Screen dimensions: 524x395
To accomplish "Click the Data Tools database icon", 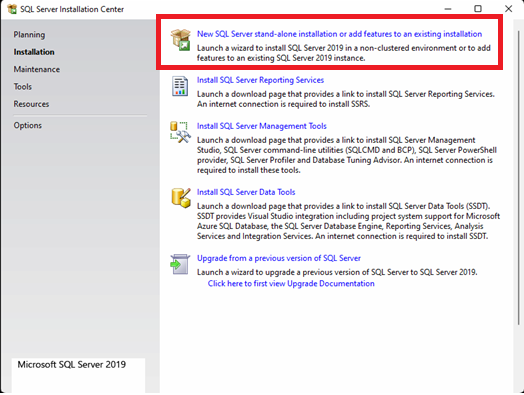I will click(x=181, y=198).
